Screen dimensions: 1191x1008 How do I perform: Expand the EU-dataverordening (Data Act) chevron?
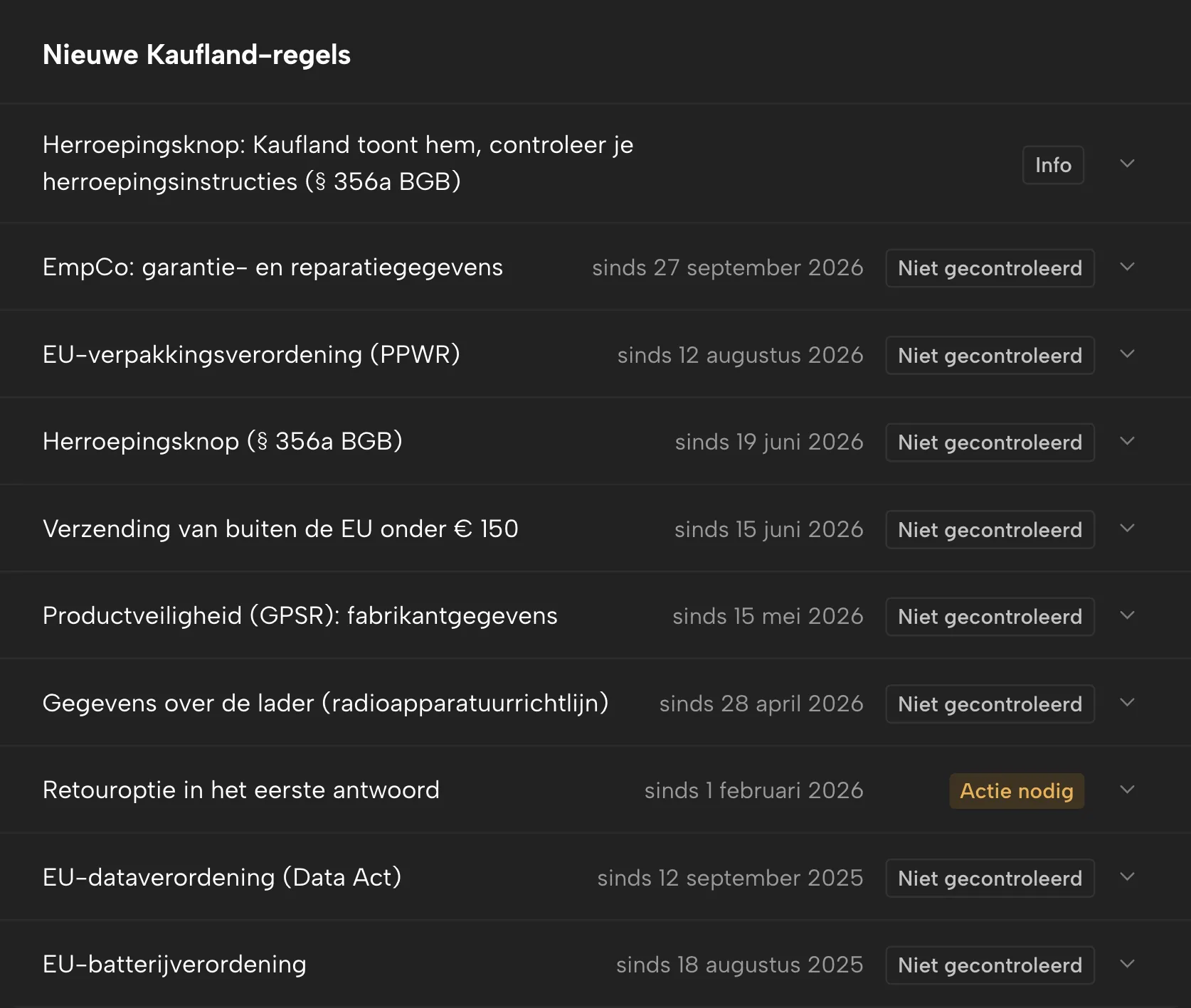pos(1127,877)
